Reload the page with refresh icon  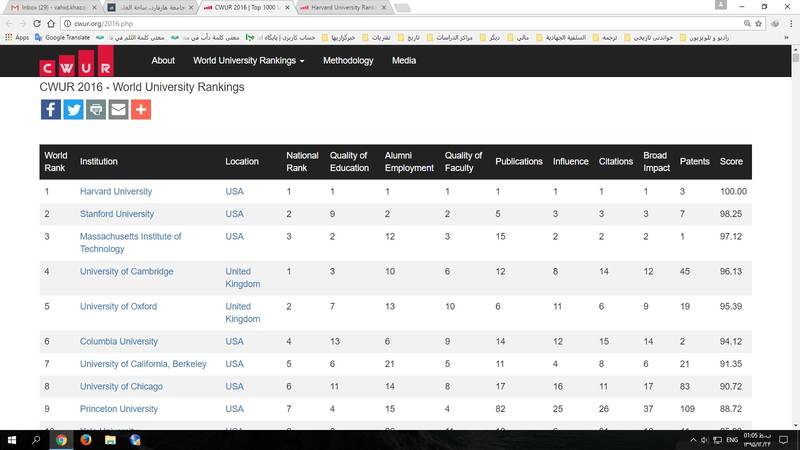(x=37, y=23)
